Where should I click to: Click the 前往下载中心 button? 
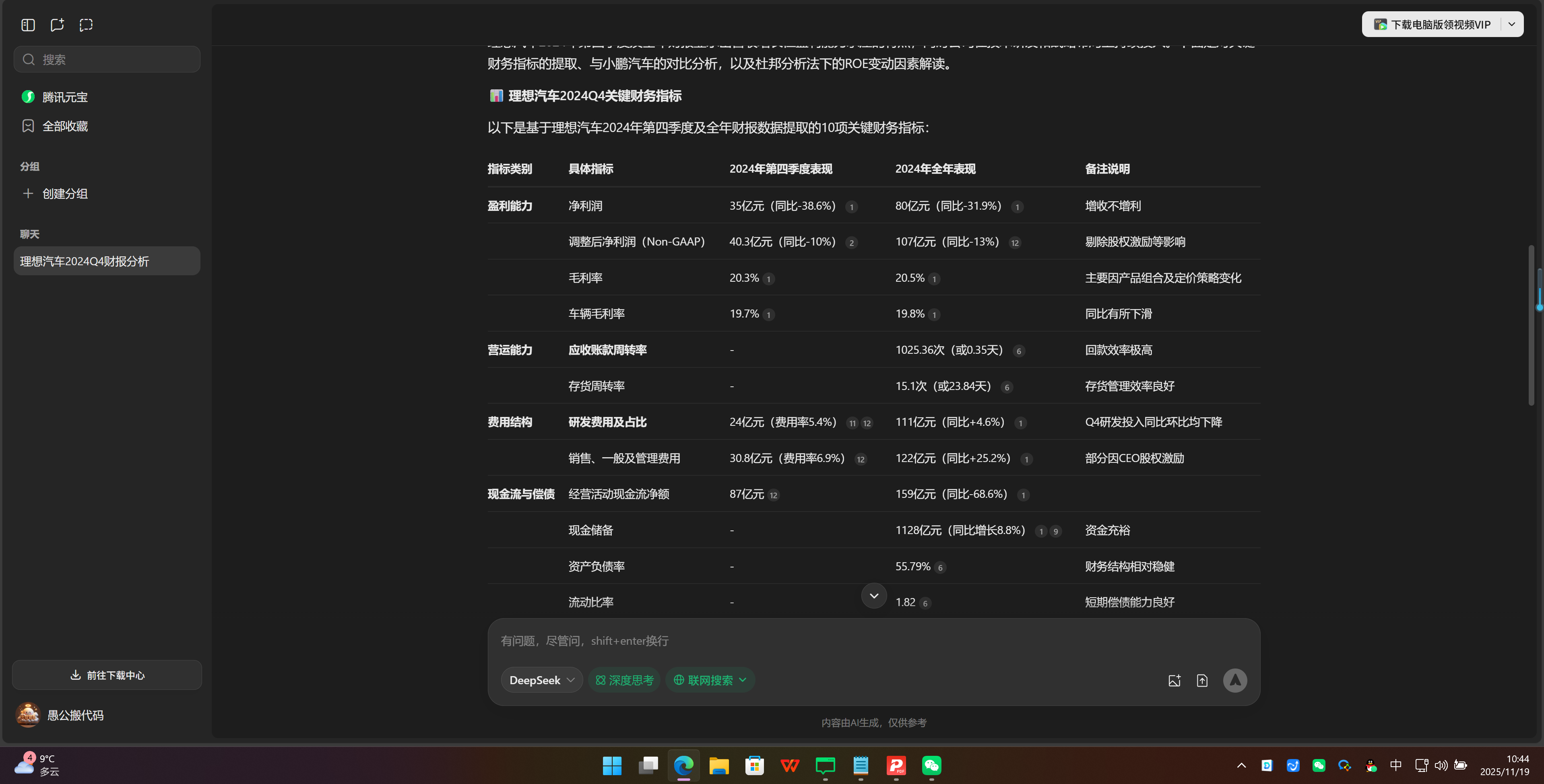tap(106, 674)
